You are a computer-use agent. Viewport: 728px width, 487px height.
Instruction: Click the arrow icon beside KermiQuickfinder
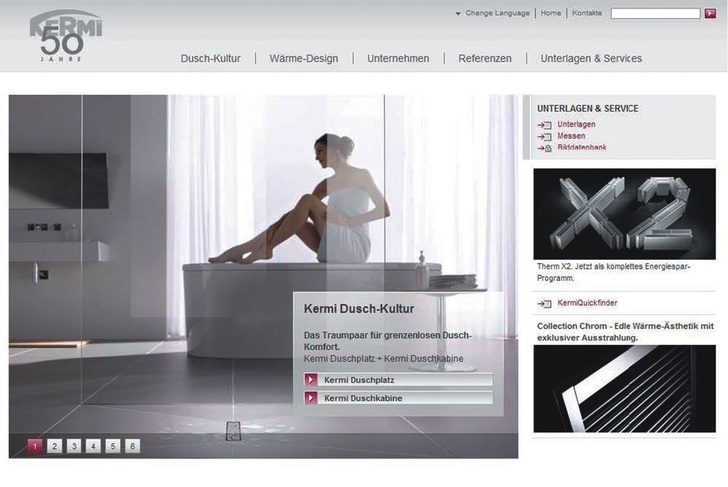(544, 304)
